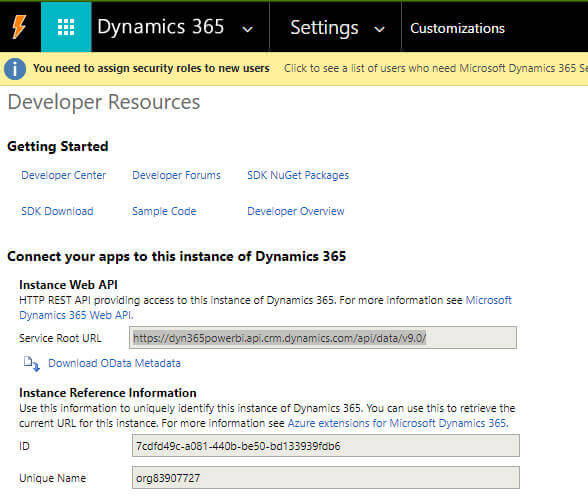
Task: Open Azure extensions for Microsoft Dynamics 365 link
Action: pyautogui.click(x=398, y=423)
